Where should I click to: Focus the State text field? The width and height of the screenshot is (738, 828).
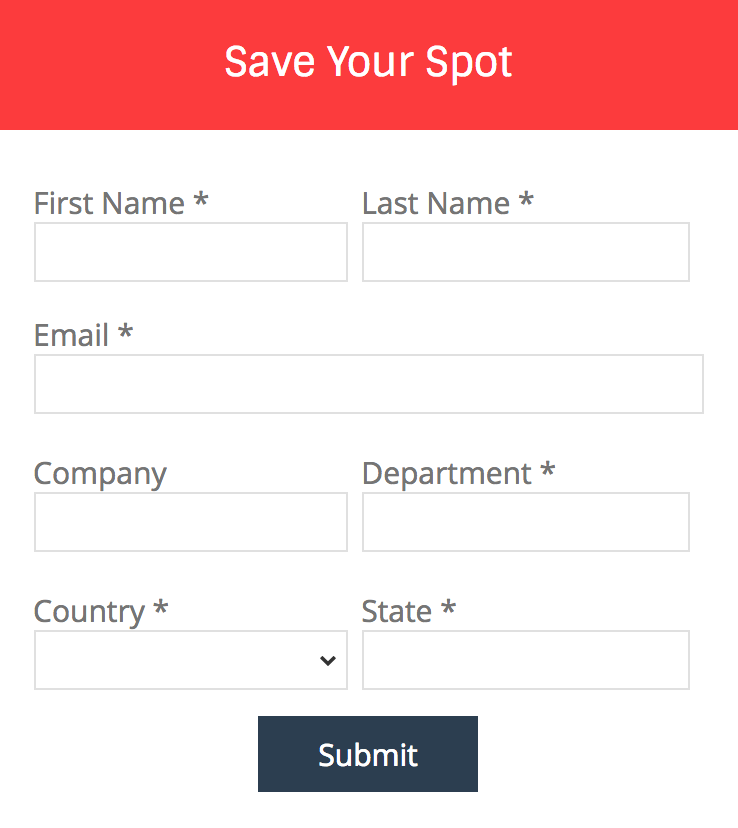point(525,660)
